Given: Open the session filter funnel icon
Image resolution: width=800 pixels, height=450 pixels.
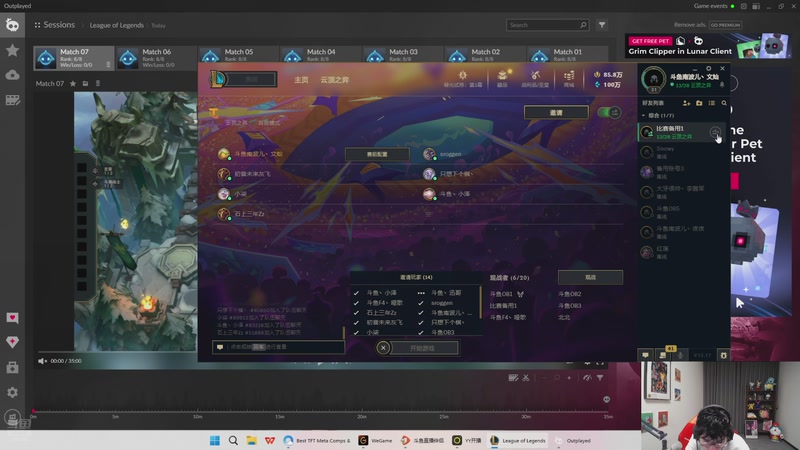Looking at the screenshot, I should pos(602,25).
